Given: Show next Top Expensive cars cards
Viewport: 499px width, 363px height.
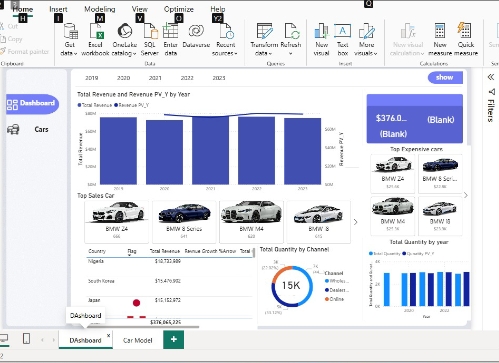Looking at the screenshot, I should [x=466, y=195].
